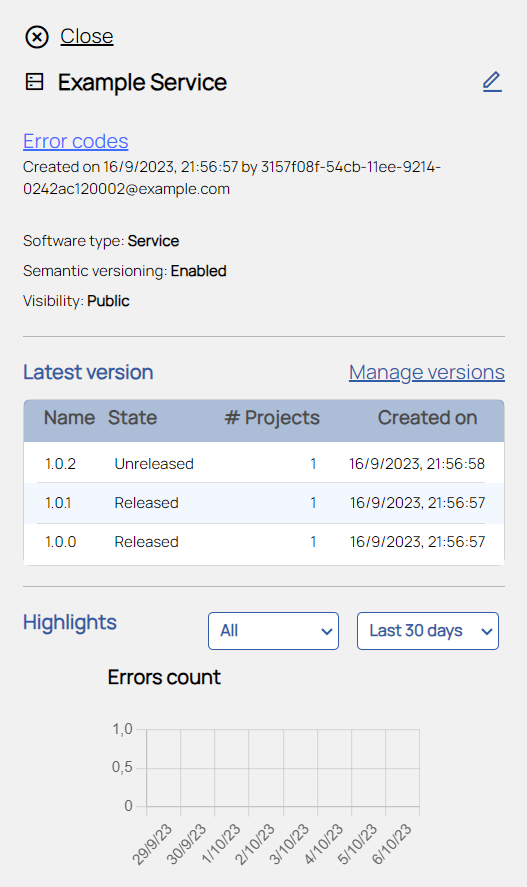Screen dimensions: 527x887
Task: Select version 1.0.0 name cell
Action: [x=61, y=542]
